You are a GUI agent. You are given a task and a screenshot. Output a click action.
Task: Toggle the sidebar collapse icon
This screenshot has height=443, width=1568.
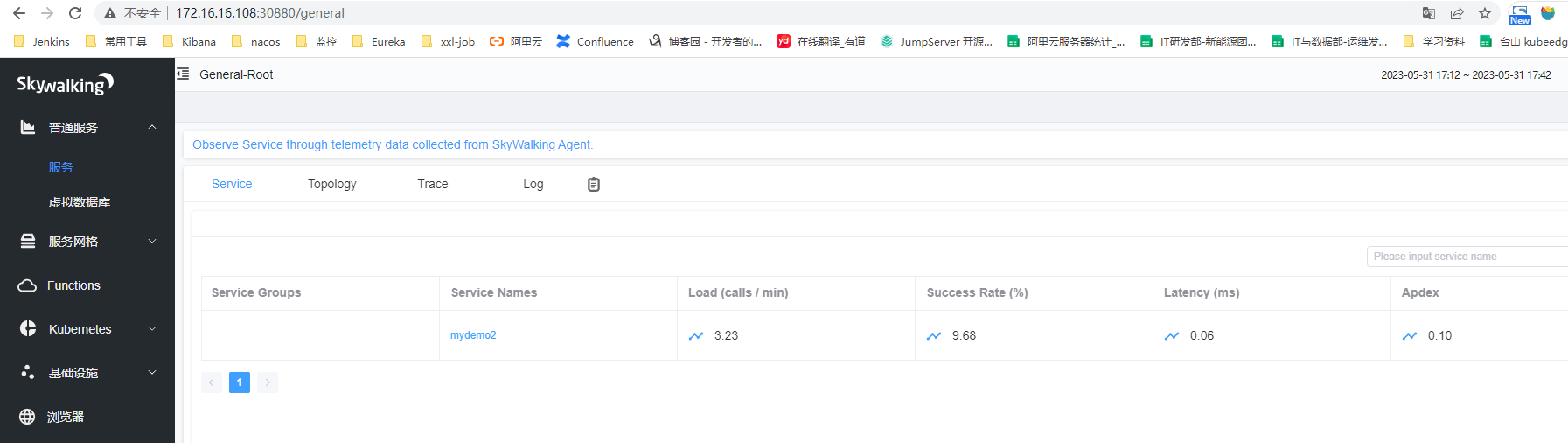coord(183,74)
